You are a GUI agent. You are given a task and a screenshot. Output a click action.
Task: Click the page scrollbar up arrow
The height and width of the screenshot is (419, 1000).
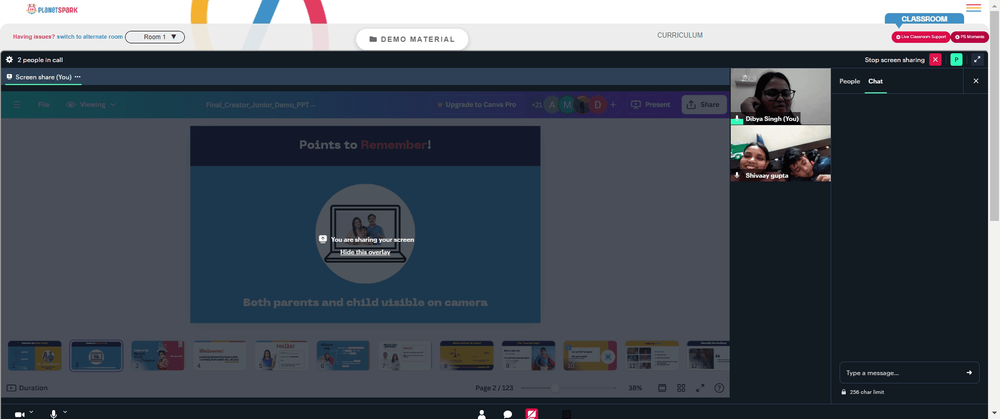[x=995, y=4]
